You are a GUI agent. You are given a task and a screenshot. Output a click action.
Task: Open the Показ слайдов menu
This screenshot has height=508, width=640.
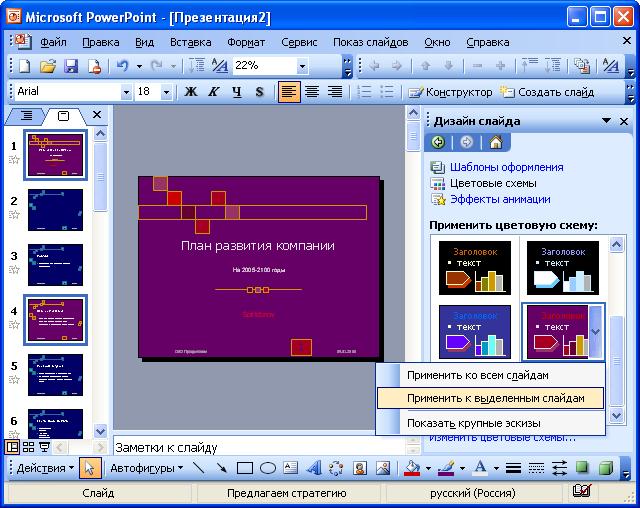point(371,42)
